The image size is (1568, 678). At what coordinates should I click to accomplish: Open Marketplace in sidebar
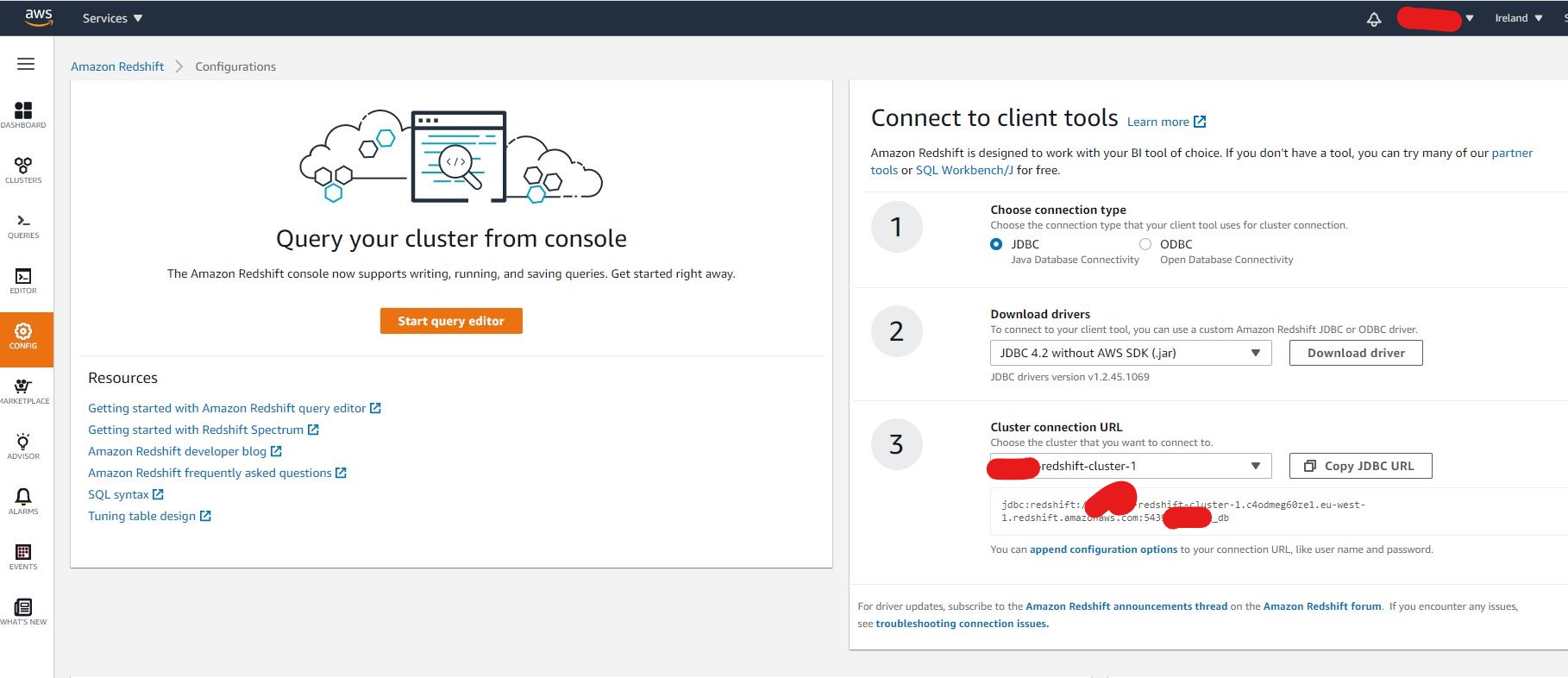[x=23, y=391]
